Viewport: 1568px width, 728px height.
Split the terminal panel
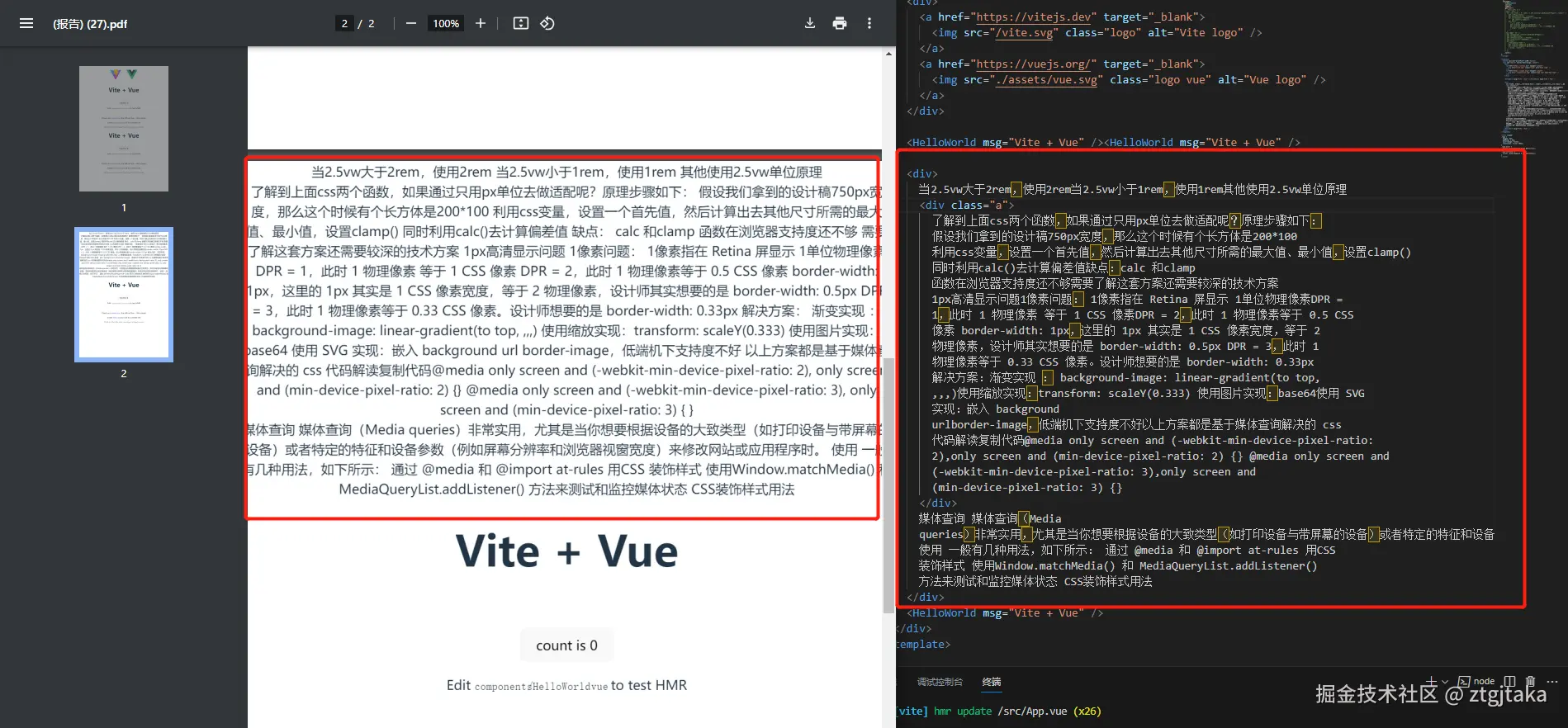[x=1509, y=681]
